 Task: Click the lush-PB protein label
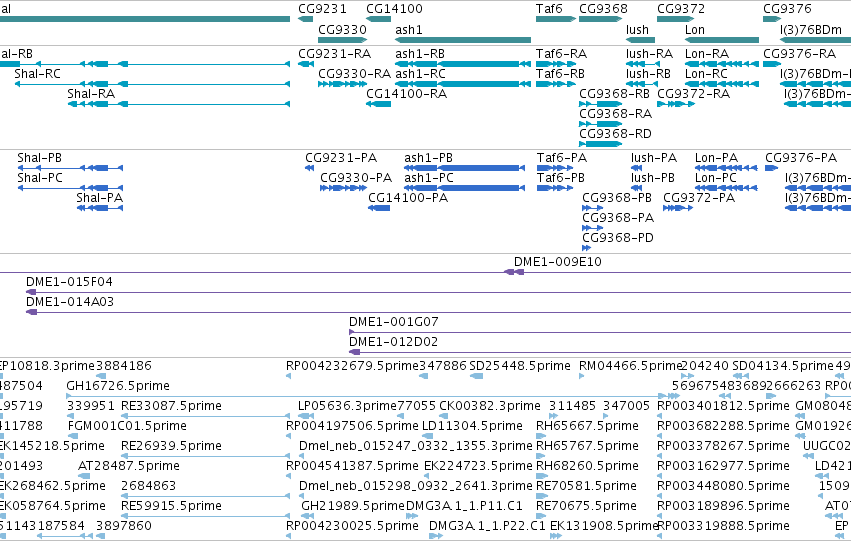point(652,178)
